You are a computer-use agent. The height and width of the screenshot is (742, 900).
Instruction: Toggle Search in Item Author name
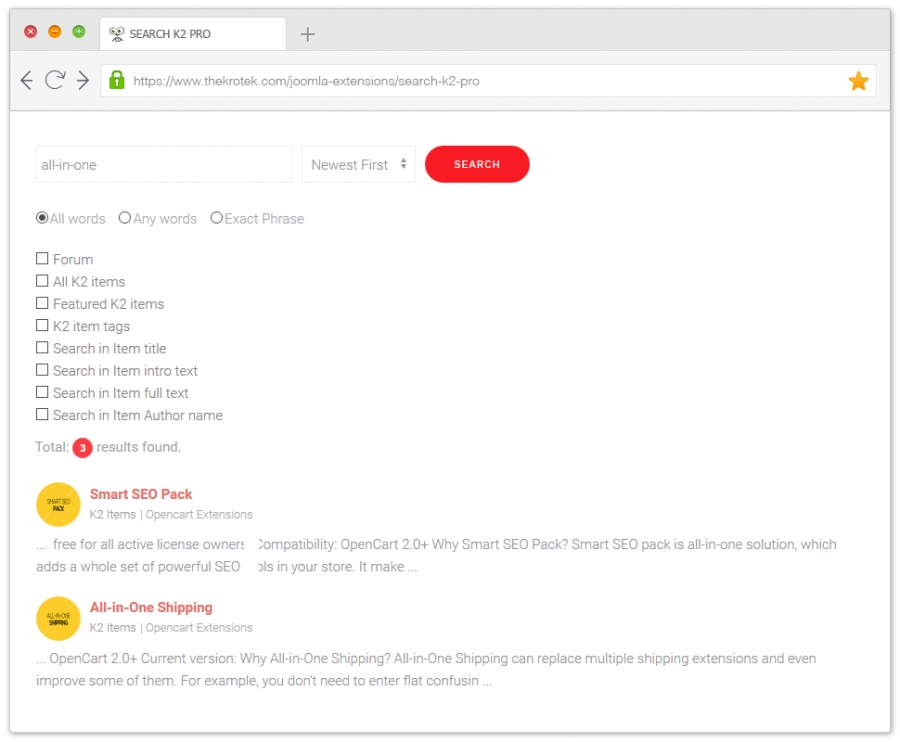(42, 415)
